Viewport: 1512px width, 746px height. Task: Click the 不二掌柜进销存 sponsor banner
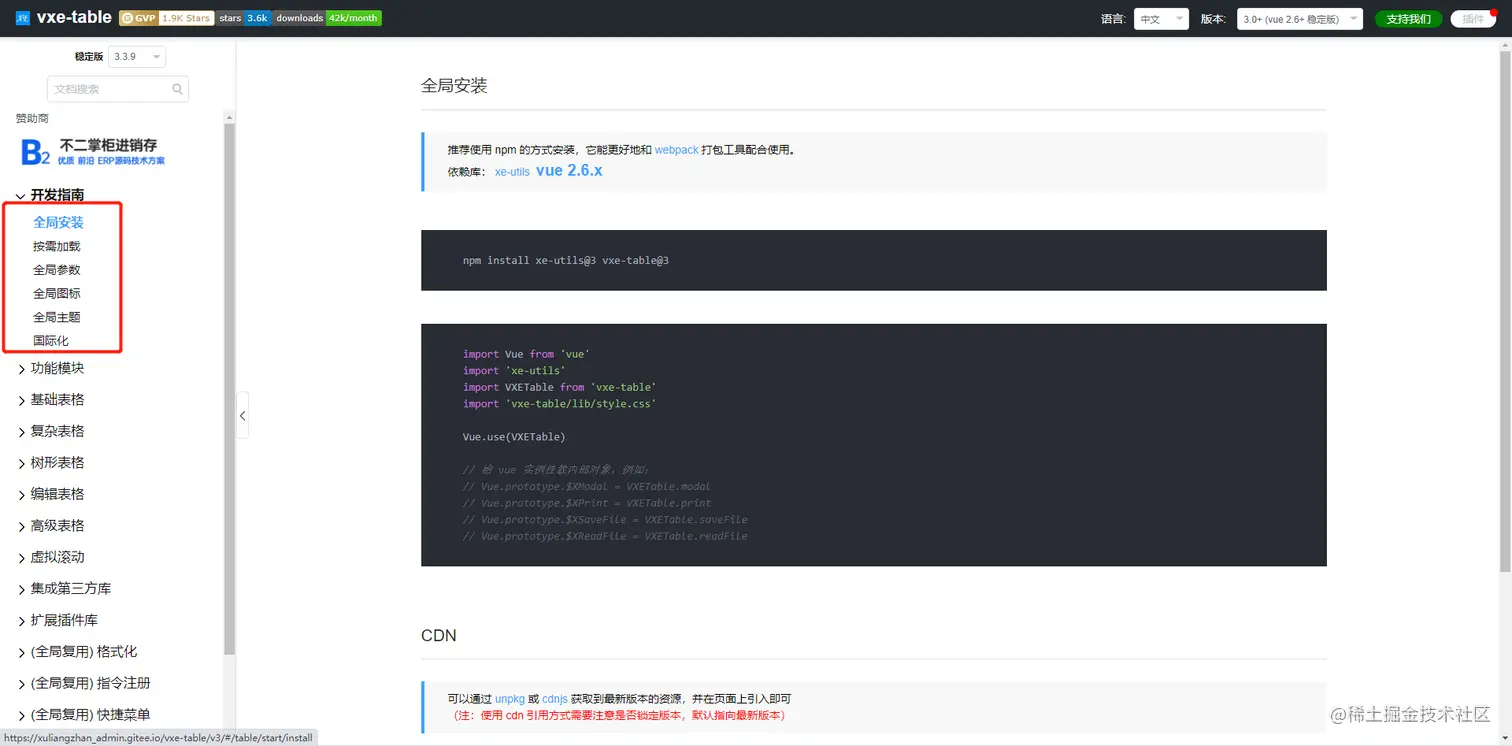pos(94,152)
